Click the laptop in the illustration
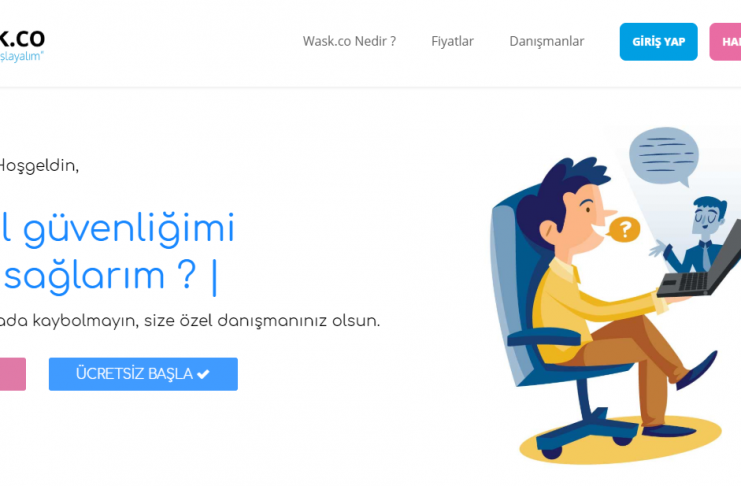Screen dimensions: 741x486 pos(699,267)
